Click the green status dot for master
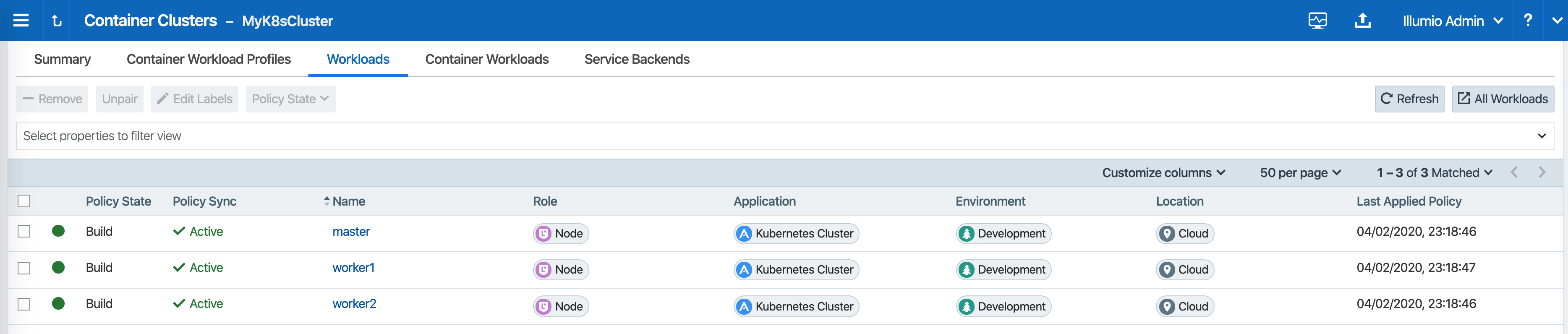 (x=58, y=231)
